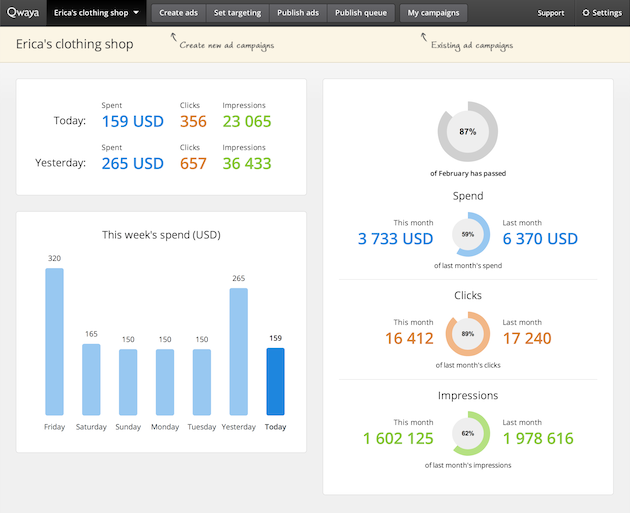View My campaigns
Image resolution: width=630 pixels, height=513 pixels.
pos(433,13)
